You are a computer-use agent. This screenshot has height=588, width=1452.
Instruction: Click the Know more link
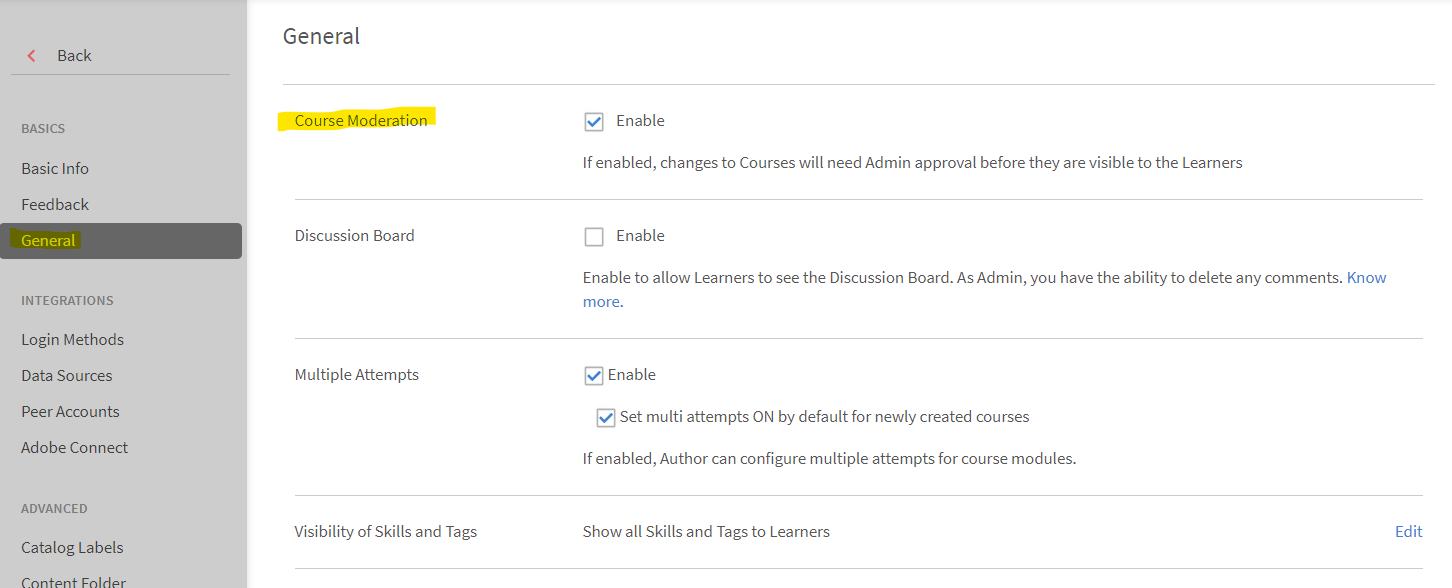coord(1366,278)
